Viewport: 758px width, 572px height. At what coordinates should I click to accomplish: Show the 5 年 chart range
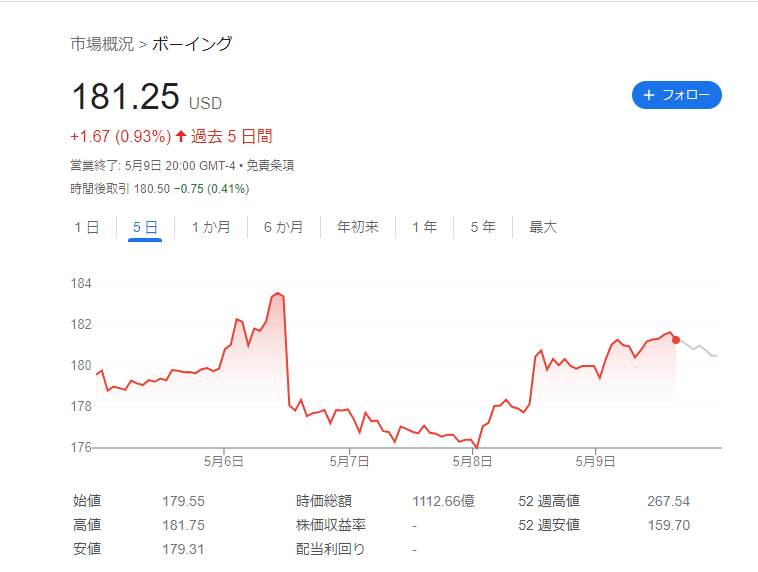click(x=483, y=227)
